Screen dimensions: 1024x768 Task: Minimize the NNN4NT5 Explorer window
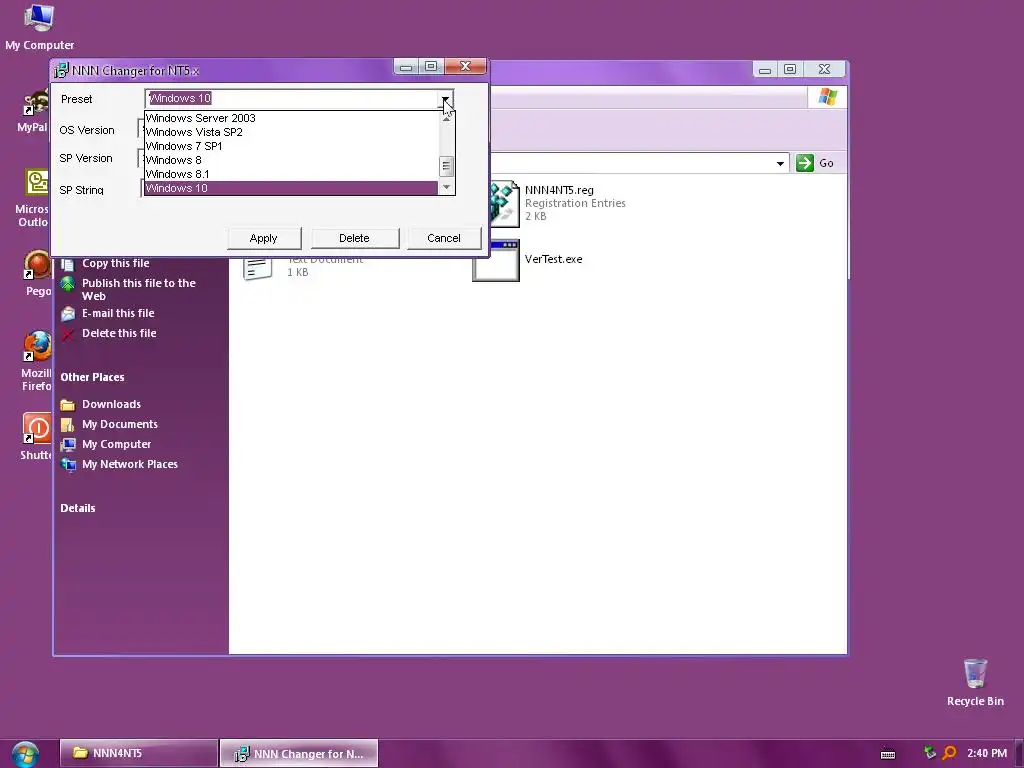(765, 69)
